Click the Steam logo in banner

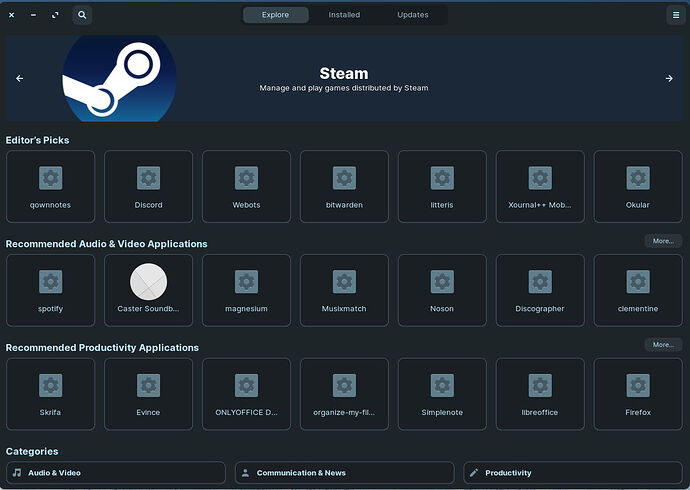(x=119, y=78)
